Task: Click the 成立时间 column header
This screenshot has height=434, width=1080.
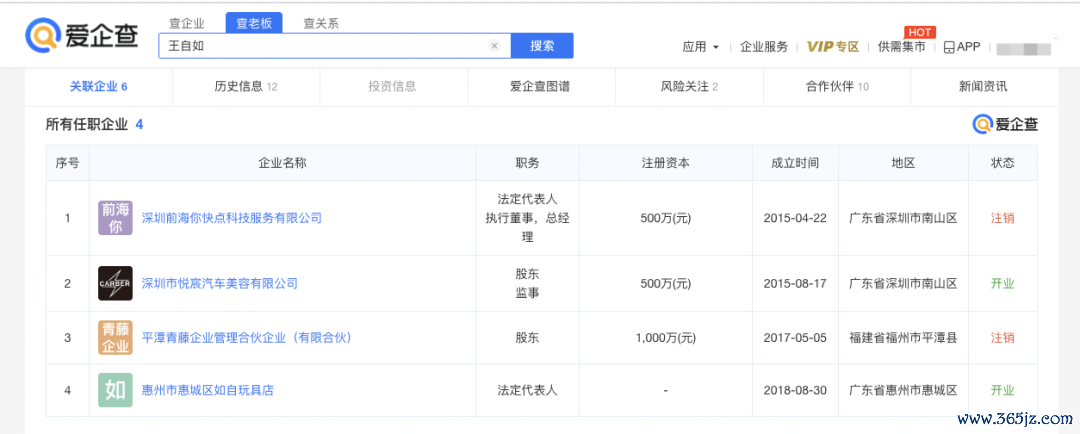Action: tap(795, 163)
